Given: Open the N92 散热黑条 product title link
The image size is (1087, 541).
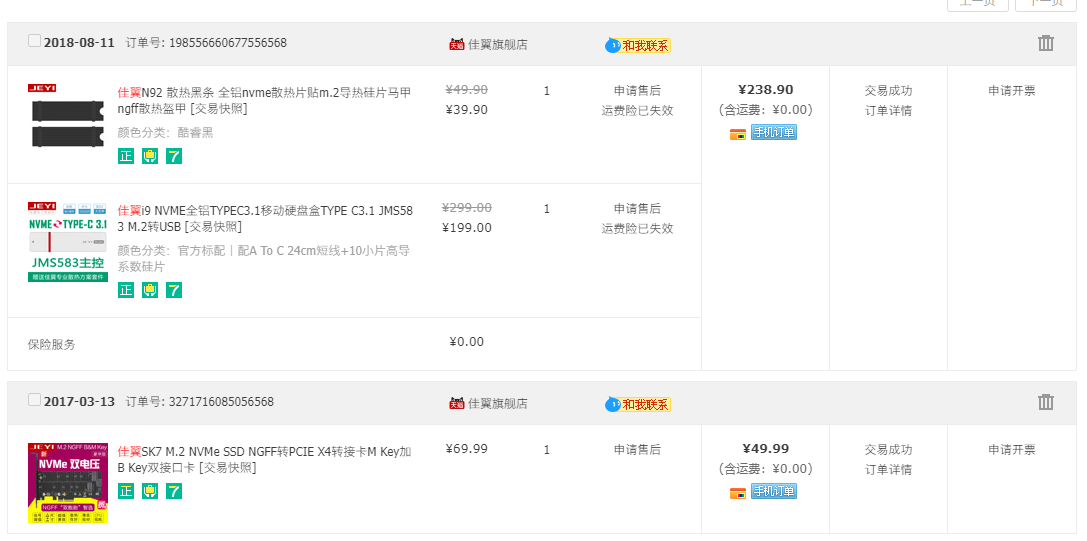Looking at the screenshot, I should coord(264,101).
